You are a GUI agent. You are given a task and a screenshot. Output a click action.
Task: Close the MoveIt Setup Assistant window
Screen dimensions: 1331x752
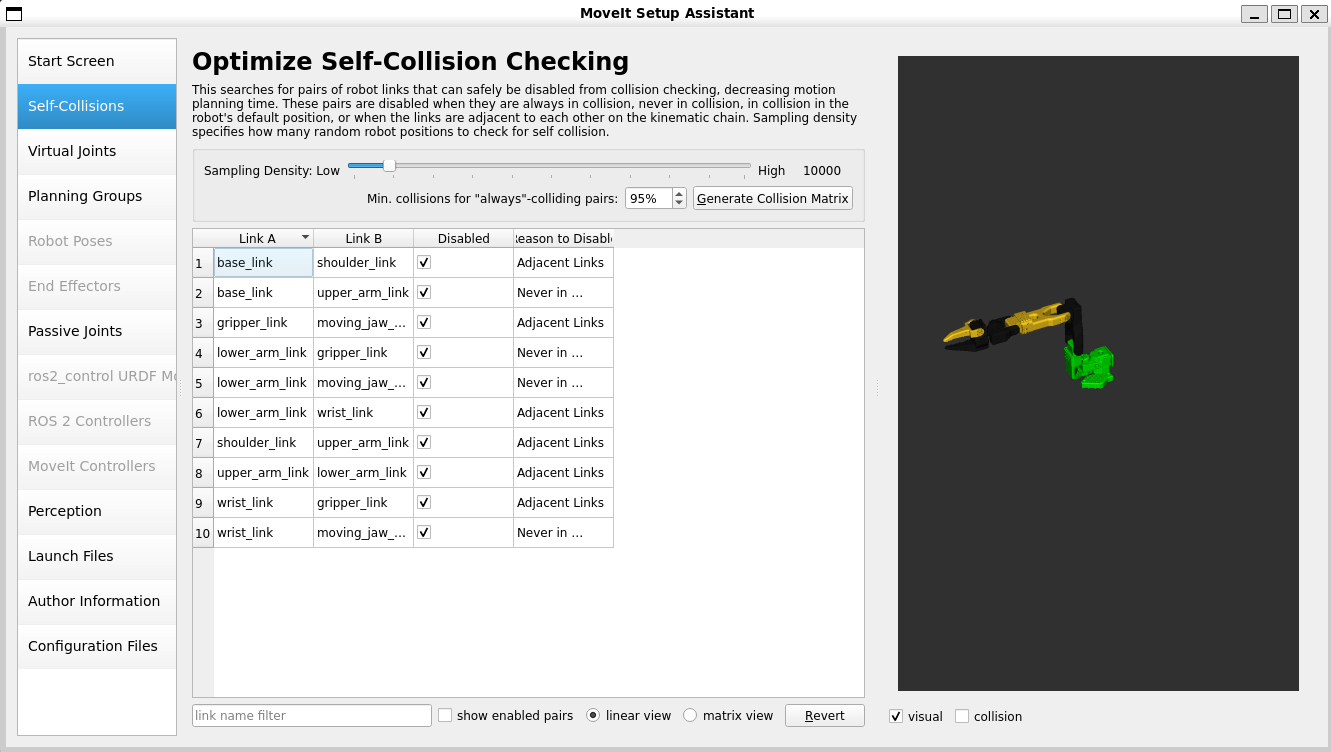click(1313, 13)
